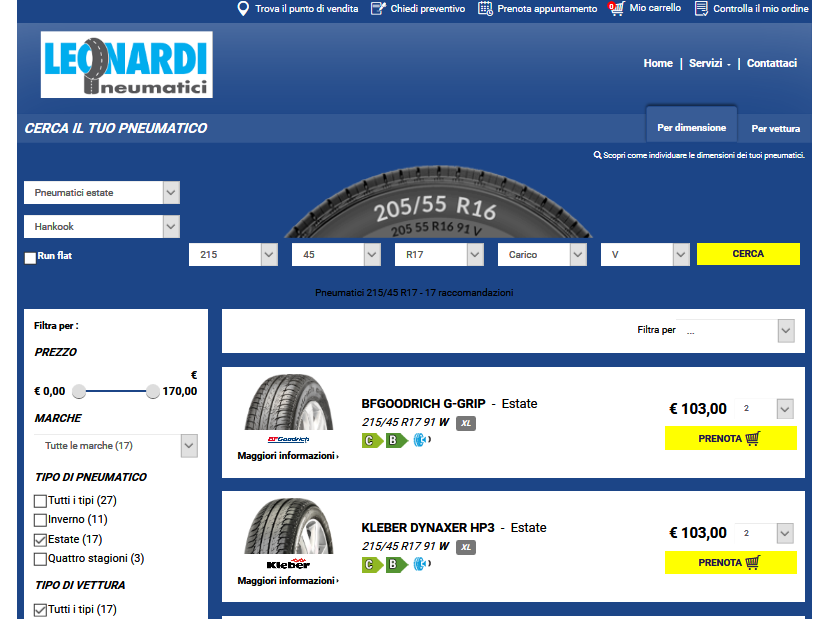Check the Inverno (11) filter
The height and width of the screenshot is (619, 829).
(40, 520)
